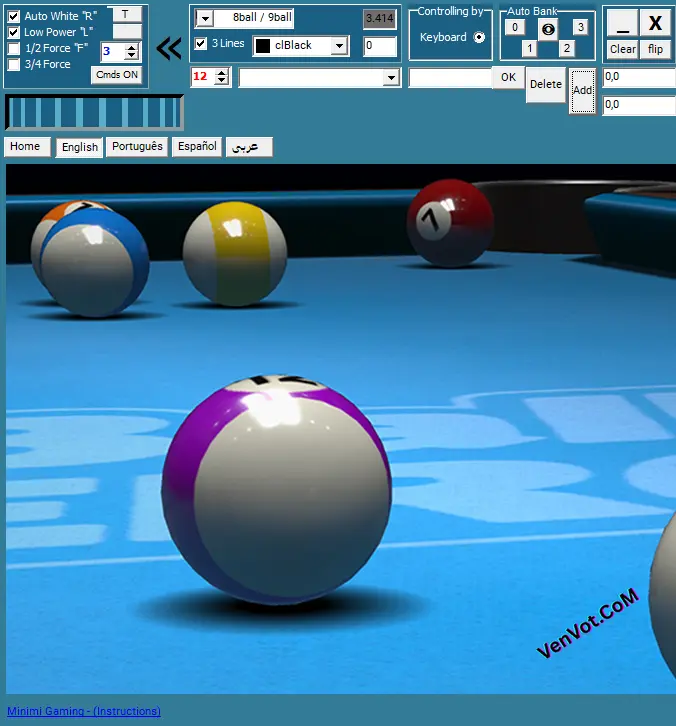Screen dimensions: 676x726
Task: Decrease the blue 3 spinner value
Action: click(x=132, y=56)
